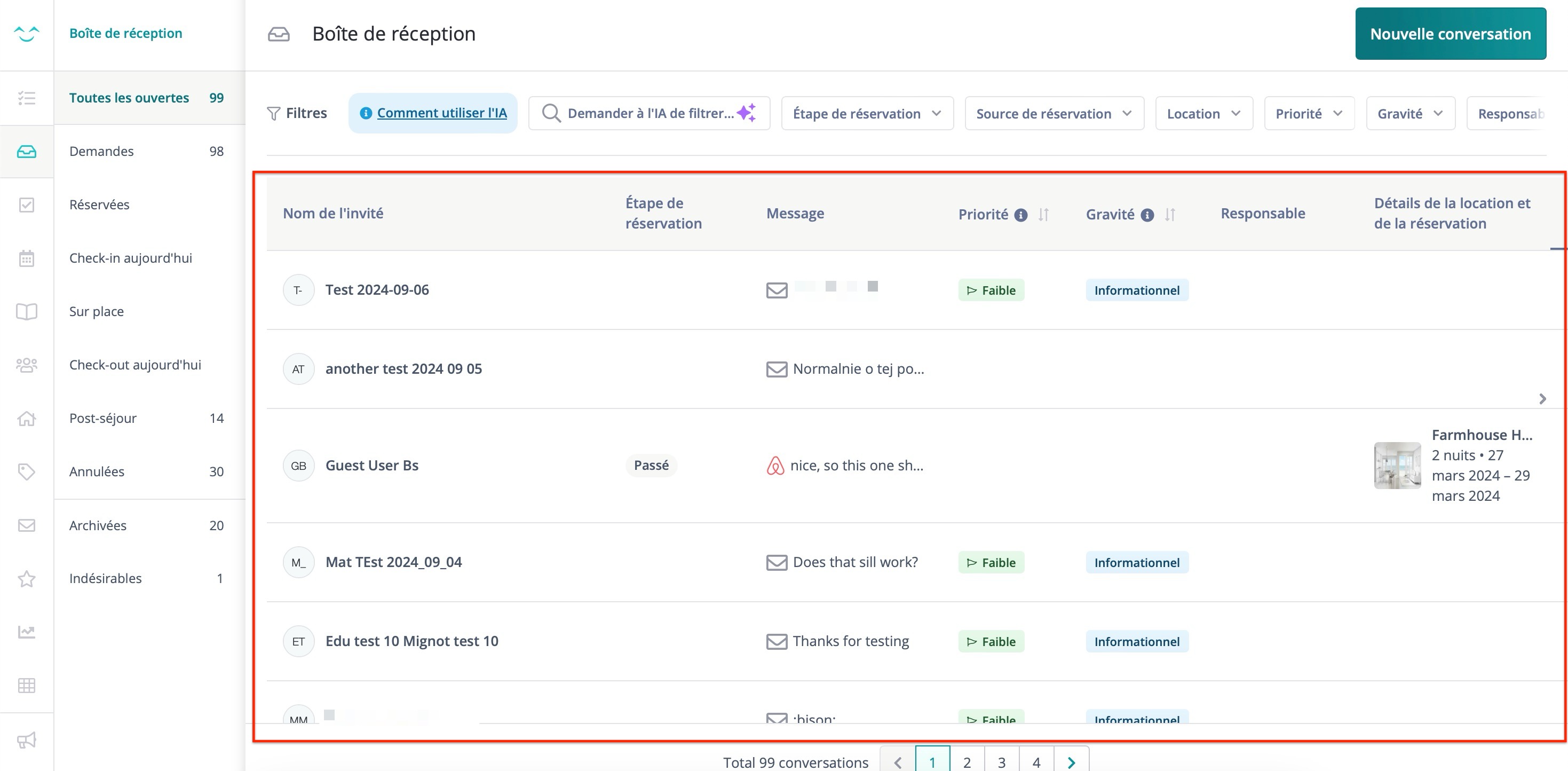Click the price tag icon in sidebar

pyautogui.click(x=26, y=471)
